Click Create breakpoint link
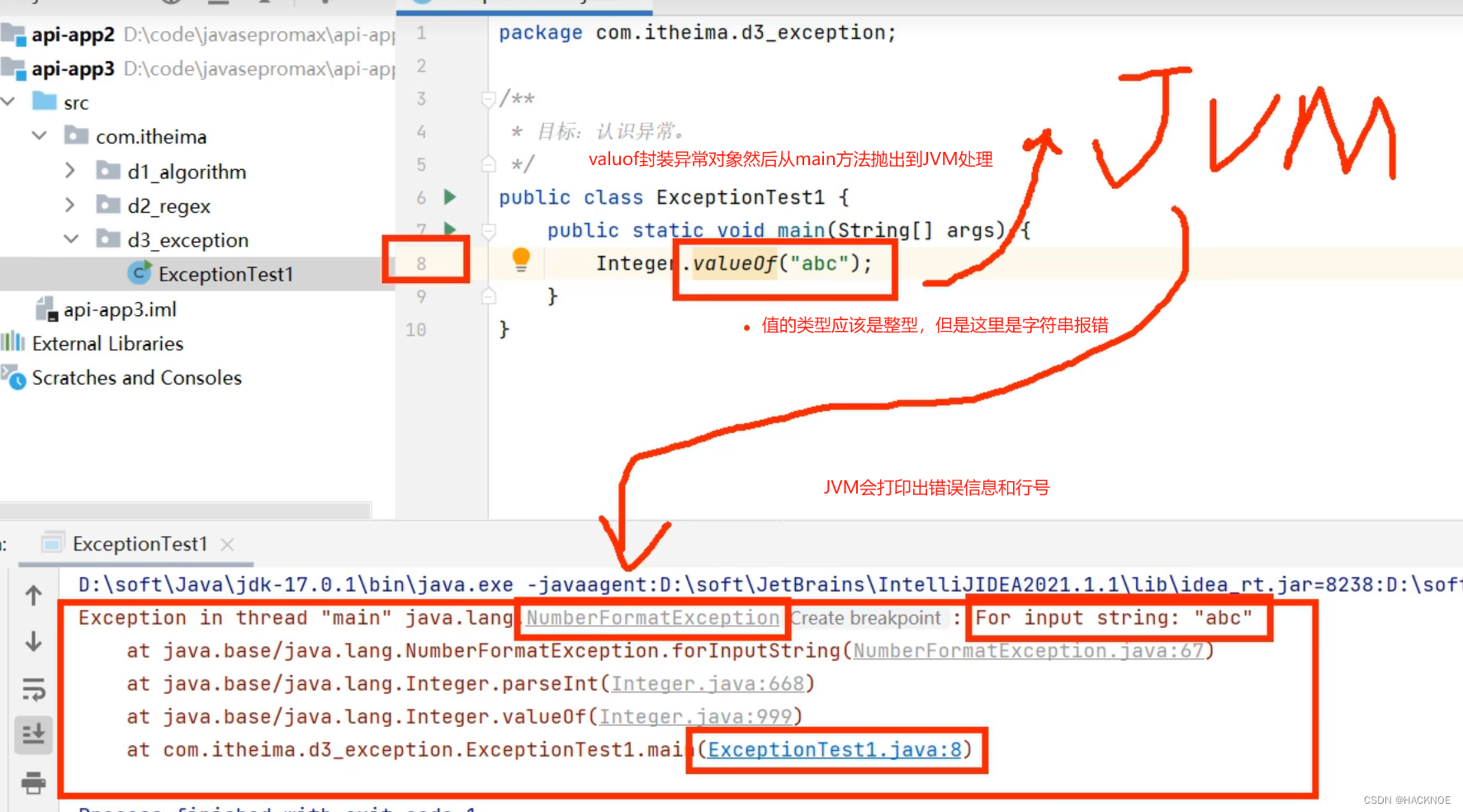1463x812 pixels. 865,618
